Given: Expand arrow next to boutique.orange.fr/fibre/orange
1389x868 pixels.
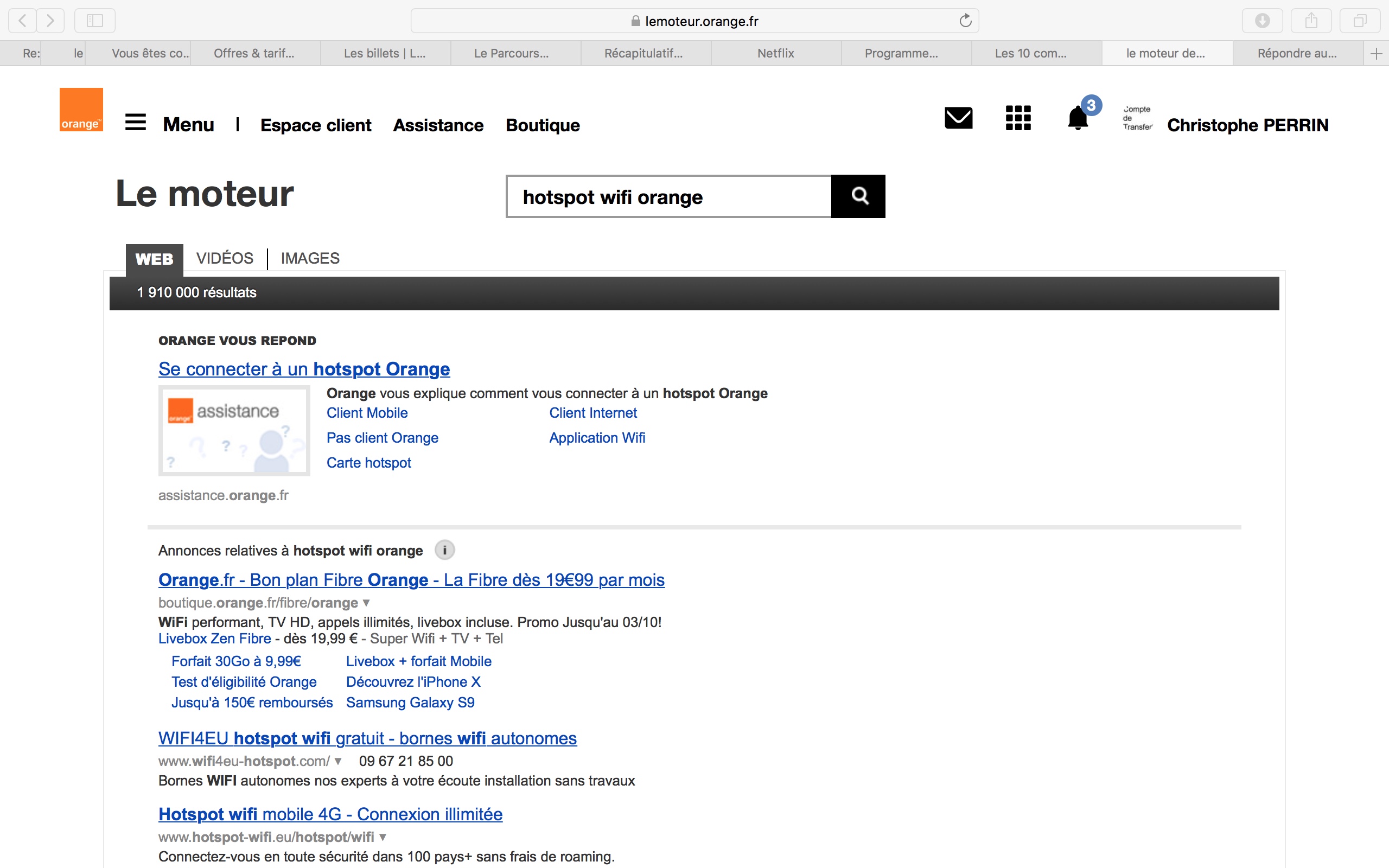Looking at the screenshot, I should click(366, 603).
